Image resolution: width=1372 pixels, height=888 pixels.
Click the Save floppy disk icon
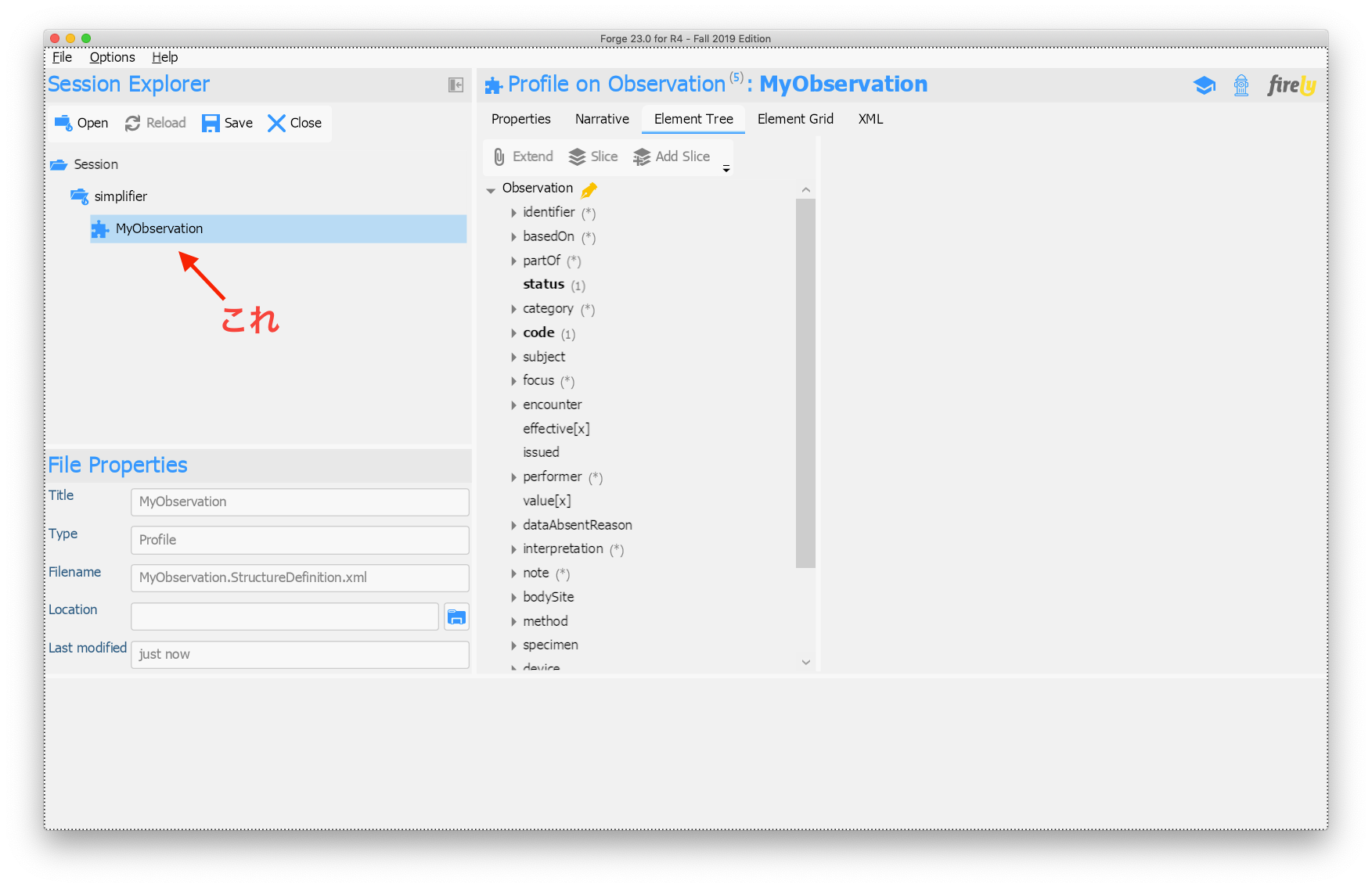[x=211, y=123]
